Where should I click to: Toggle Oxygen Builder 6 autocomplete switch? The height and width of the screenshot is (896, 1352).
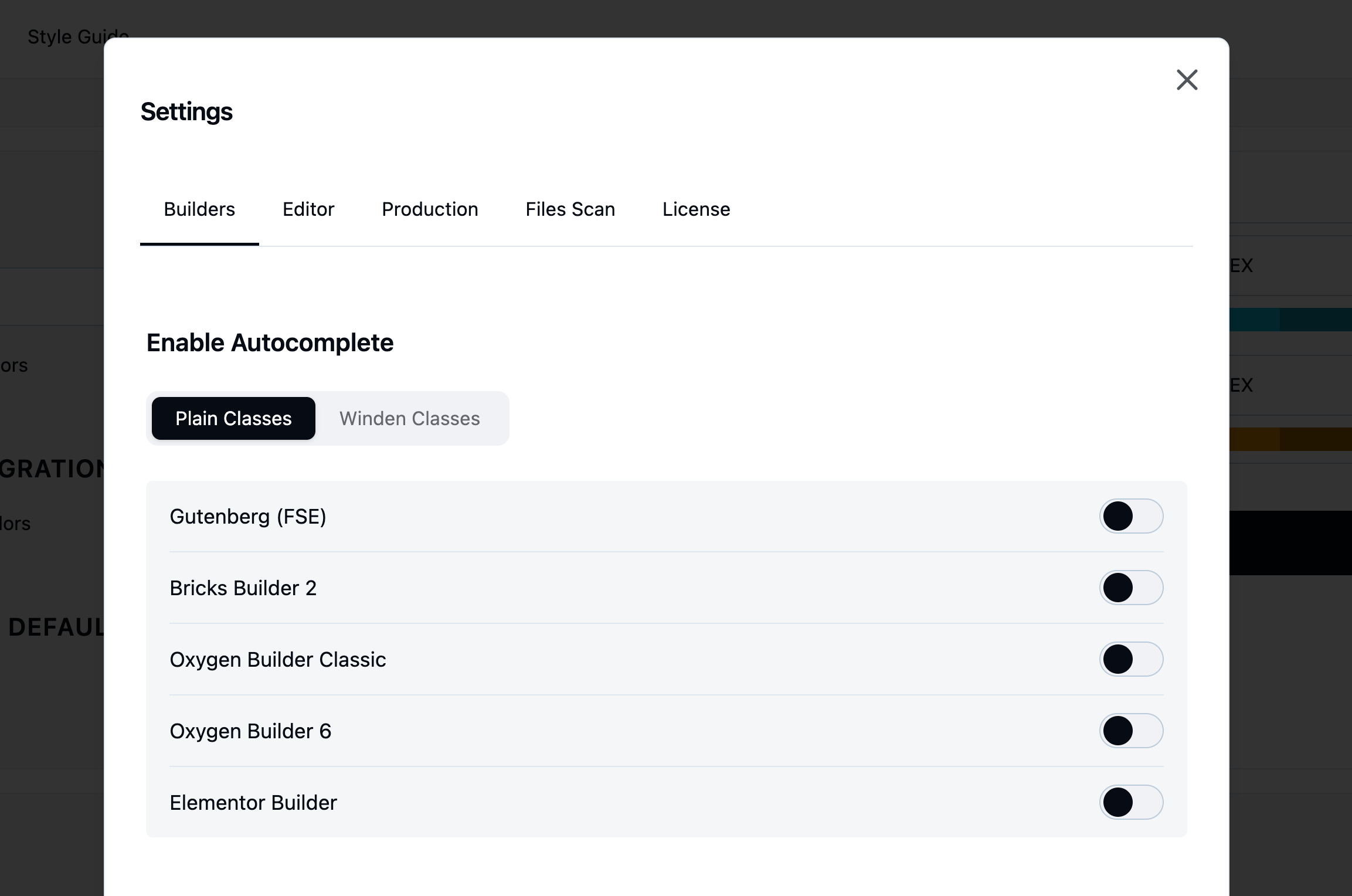pyautogui.click(x=1131, y=731)
